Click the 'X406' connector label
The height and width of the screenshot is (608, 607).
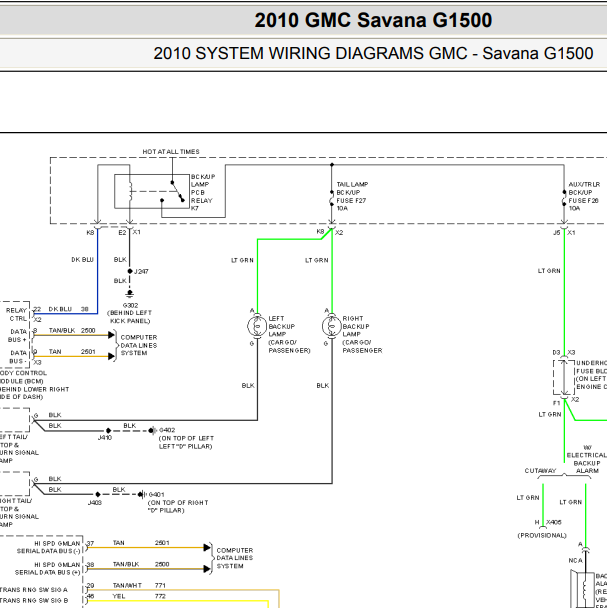[x=554, y=522]
